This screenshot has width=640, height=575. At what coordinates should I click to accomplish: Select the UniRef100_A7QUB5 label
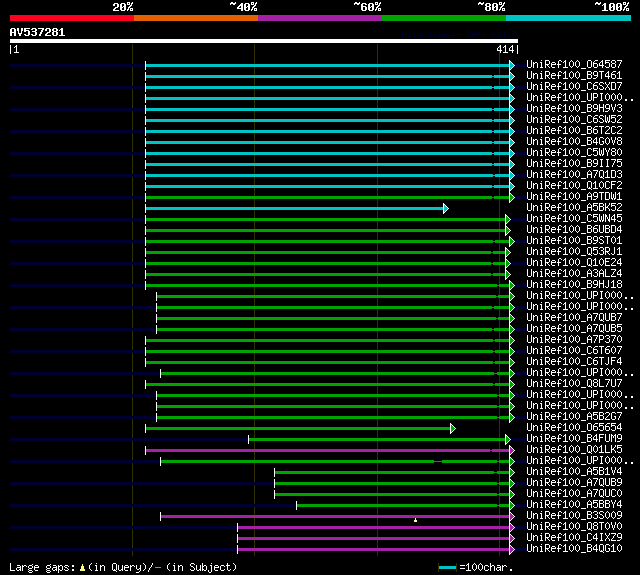click(574, 329)
